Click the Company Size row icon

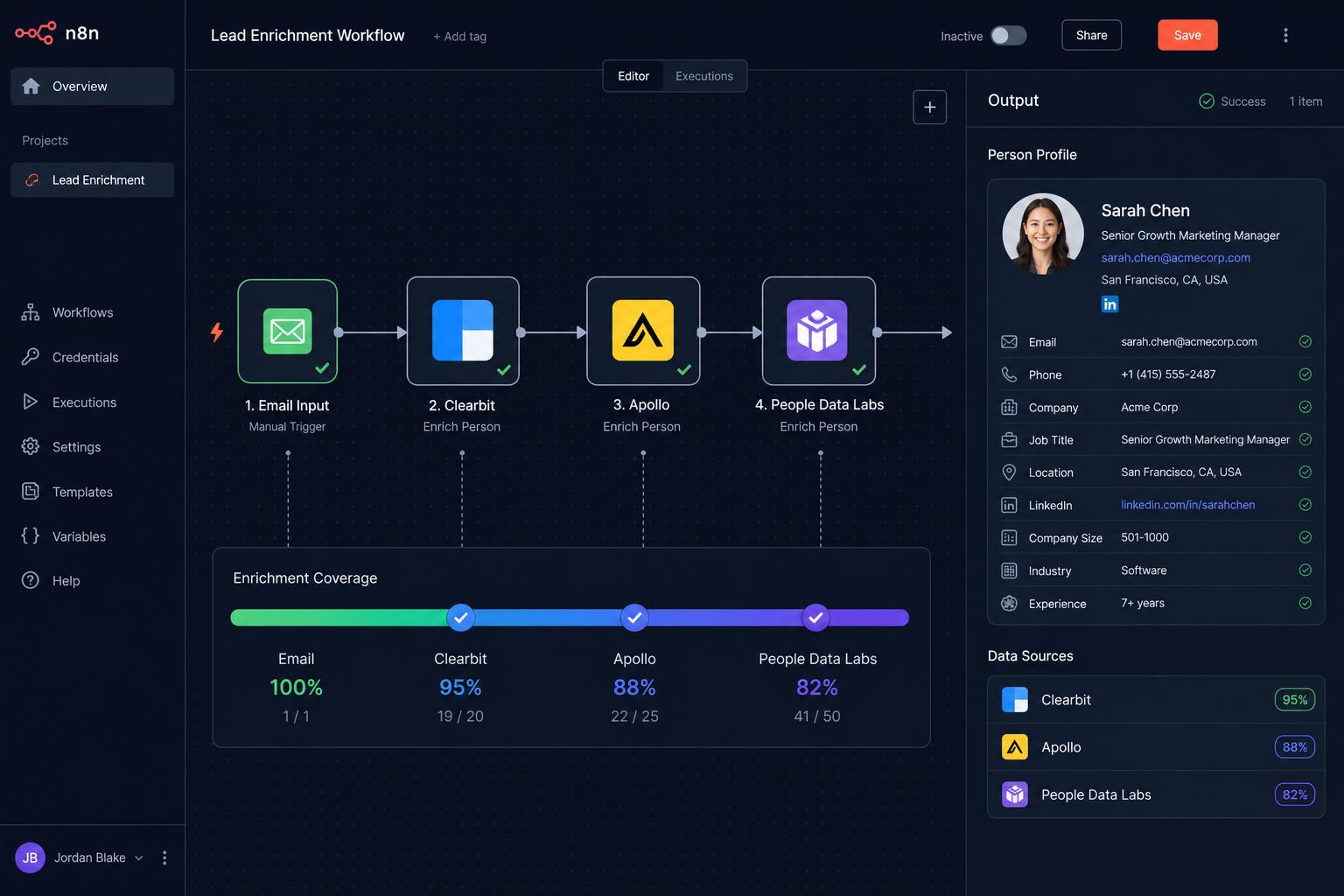[x=1009, y=538]
